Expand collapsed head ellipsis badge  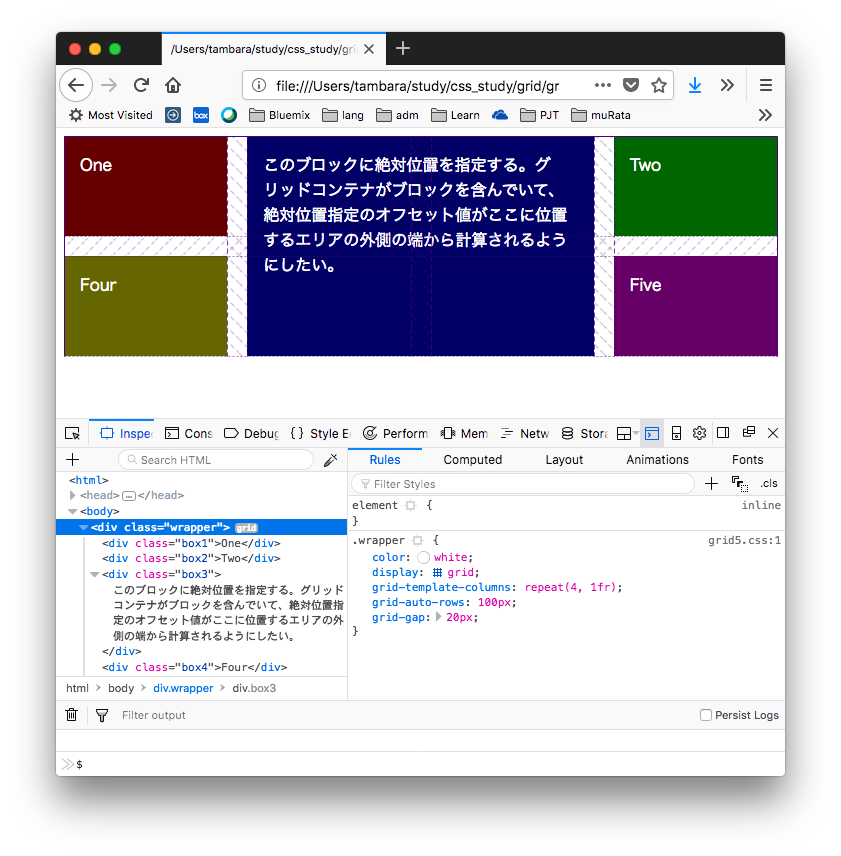129,496
